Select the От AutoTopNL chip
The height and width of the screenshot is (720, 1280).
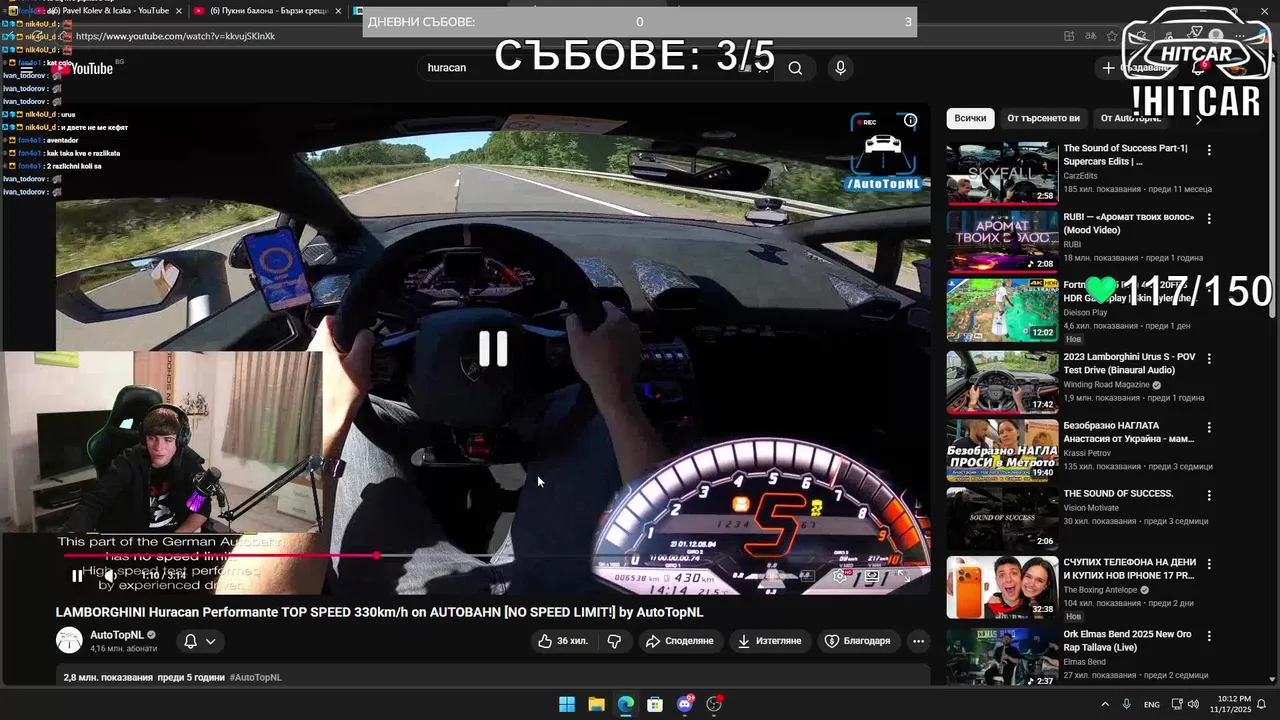1131,118
